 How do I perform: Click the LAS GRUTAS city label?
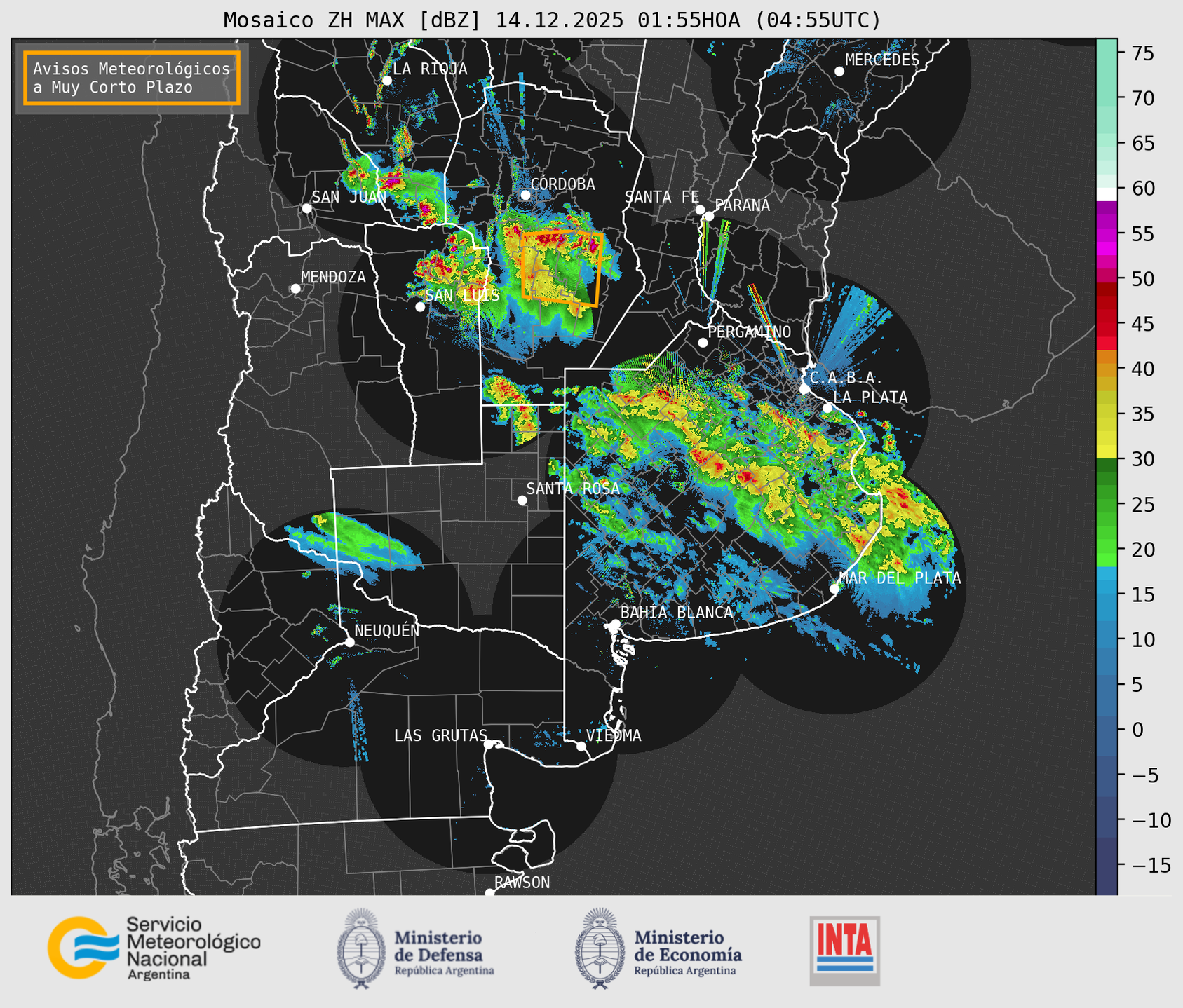click(x=440, y=735)
